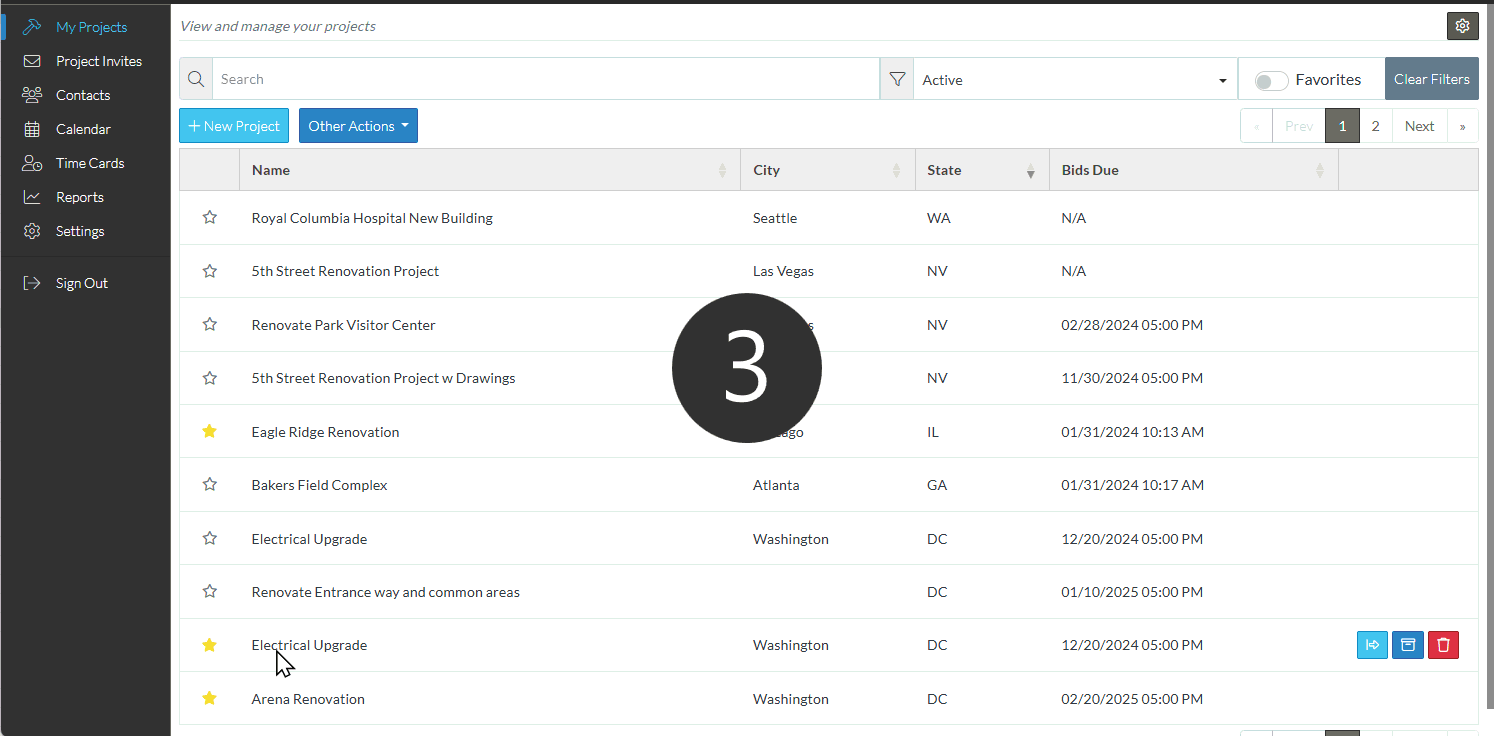Open Reports from the sidebar menu
This screenshot has width=1494, height=736.
79,197
